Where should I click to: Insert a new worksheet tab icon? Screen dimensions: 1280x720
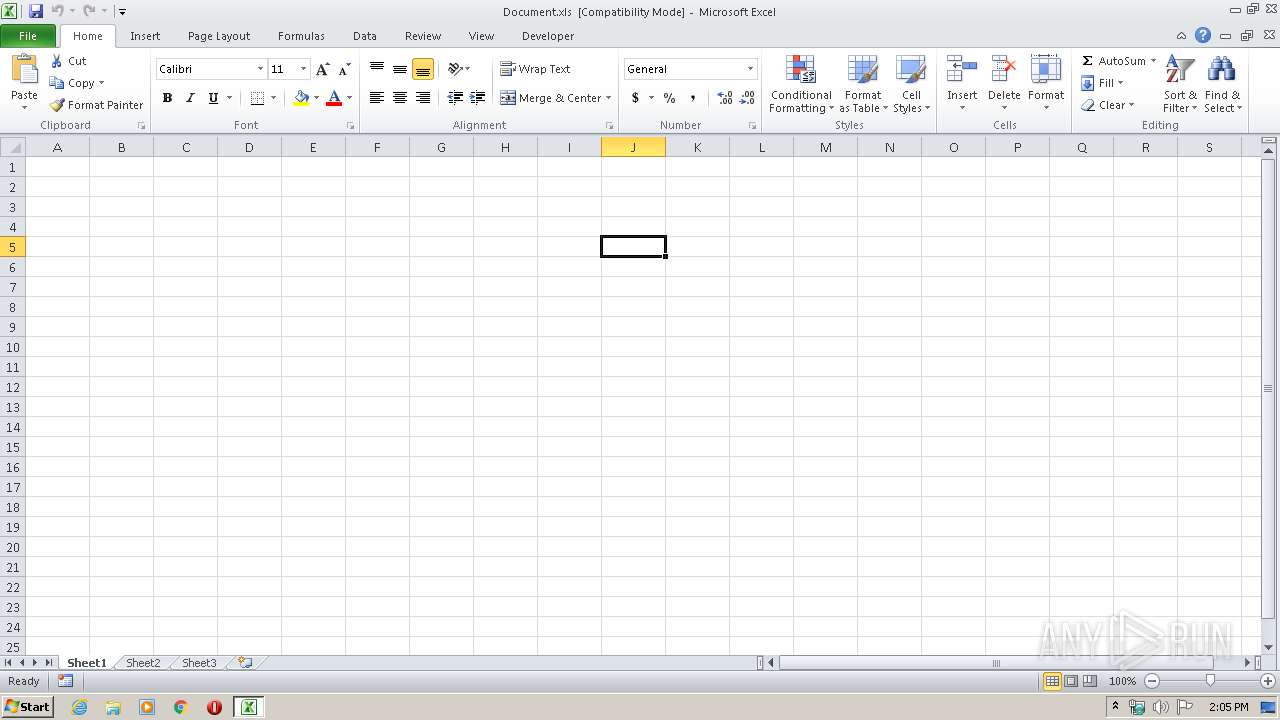click(245, 662)
